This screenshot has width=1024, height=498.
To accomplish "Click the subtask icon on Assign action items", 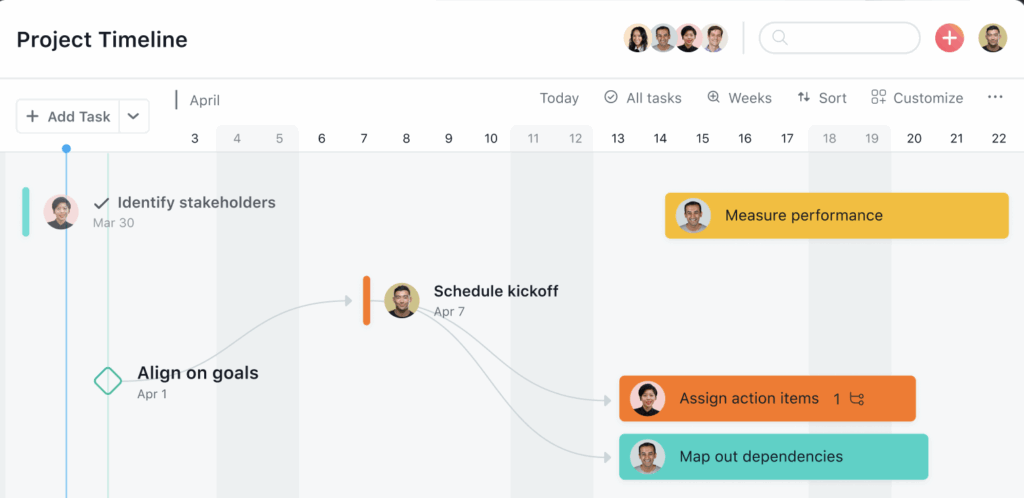I will (857, 399).
